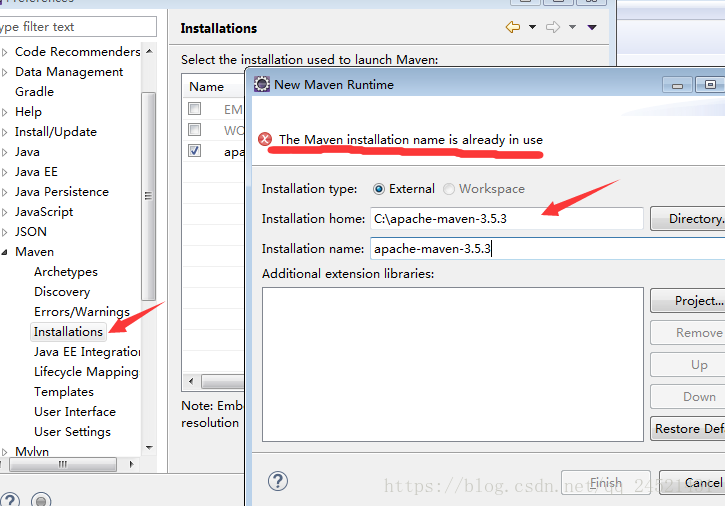725x506 pixels.
Task: Open the back history dropdown arrow
Action: 532,27
